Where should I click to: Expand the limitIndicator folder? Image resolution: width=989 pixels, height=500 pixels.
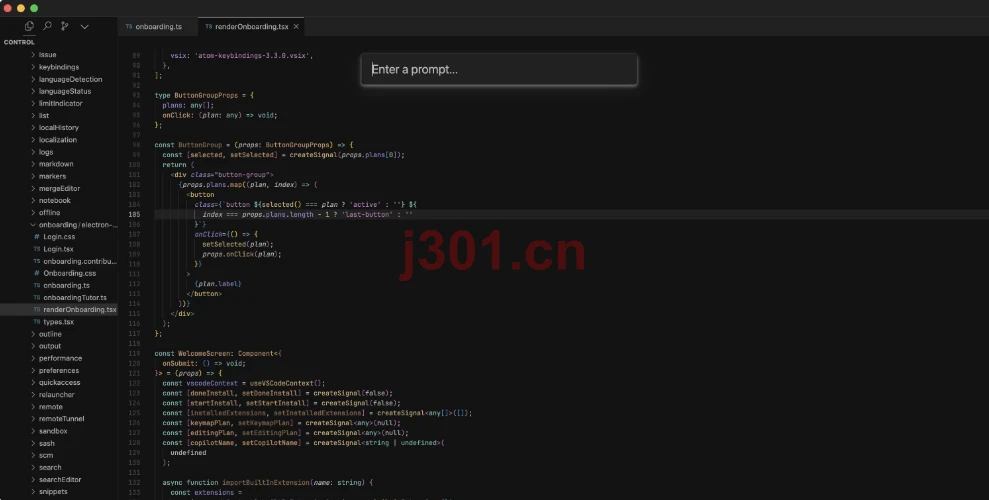click(59, 103)
